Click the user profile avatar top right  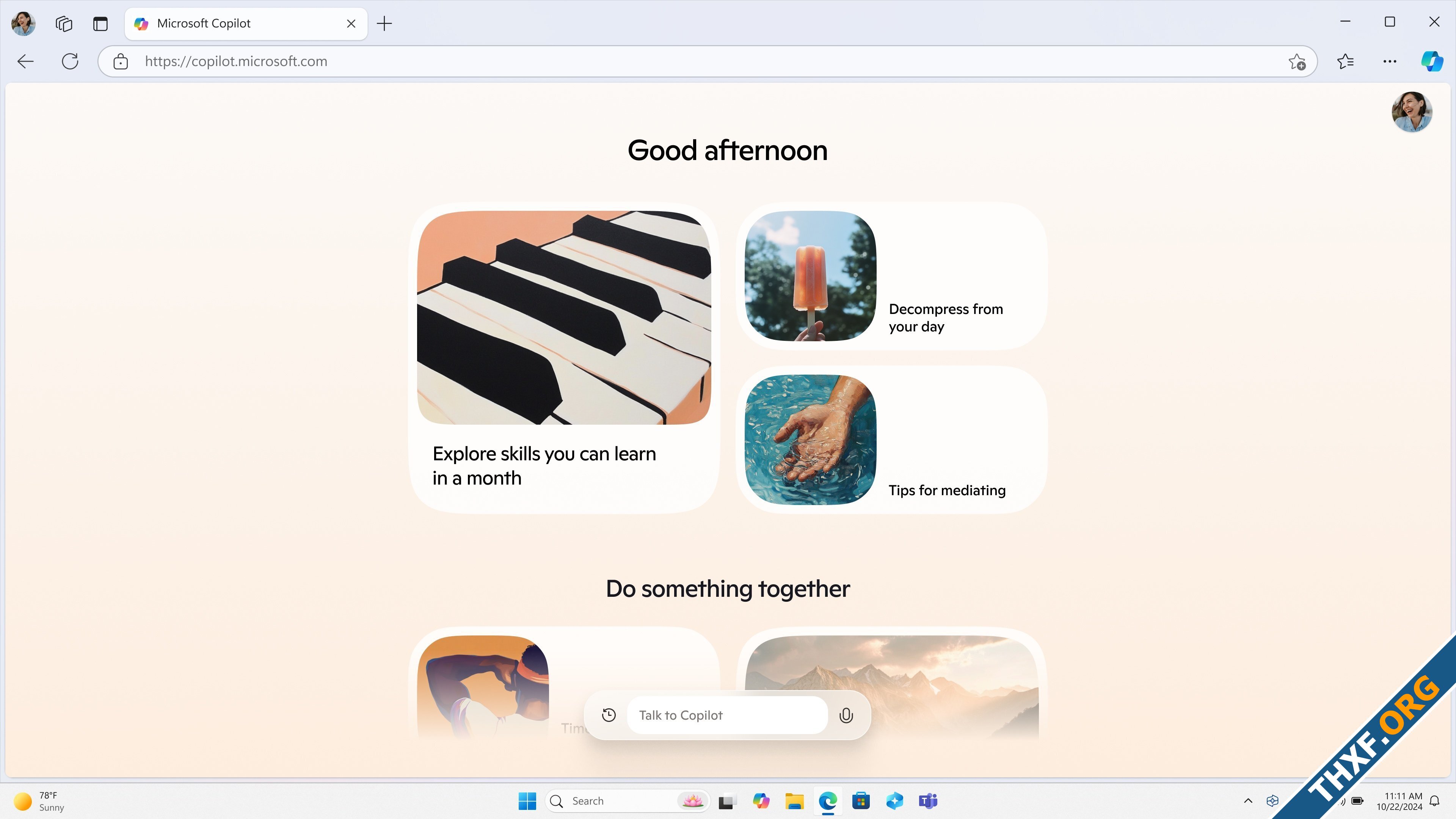(x=1413, y=111)
